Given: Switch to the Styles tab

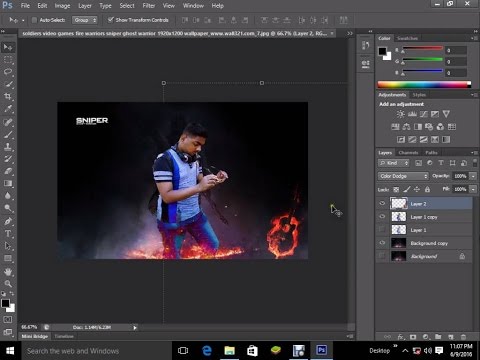Looking at the screenshot, I should (x=419, y=95).
